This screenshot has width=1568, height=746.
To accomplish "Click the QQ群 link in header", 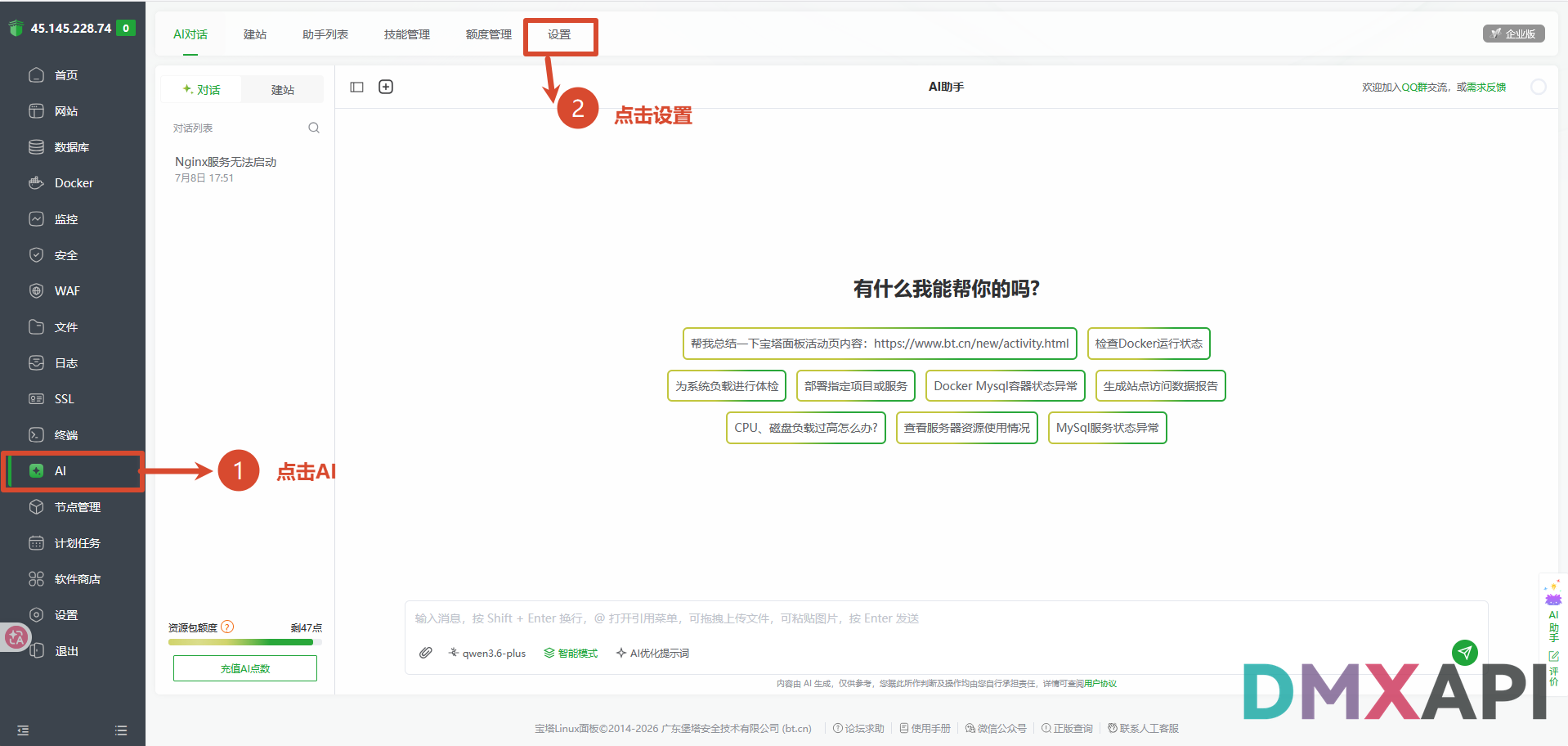I will coord(1413,88).
